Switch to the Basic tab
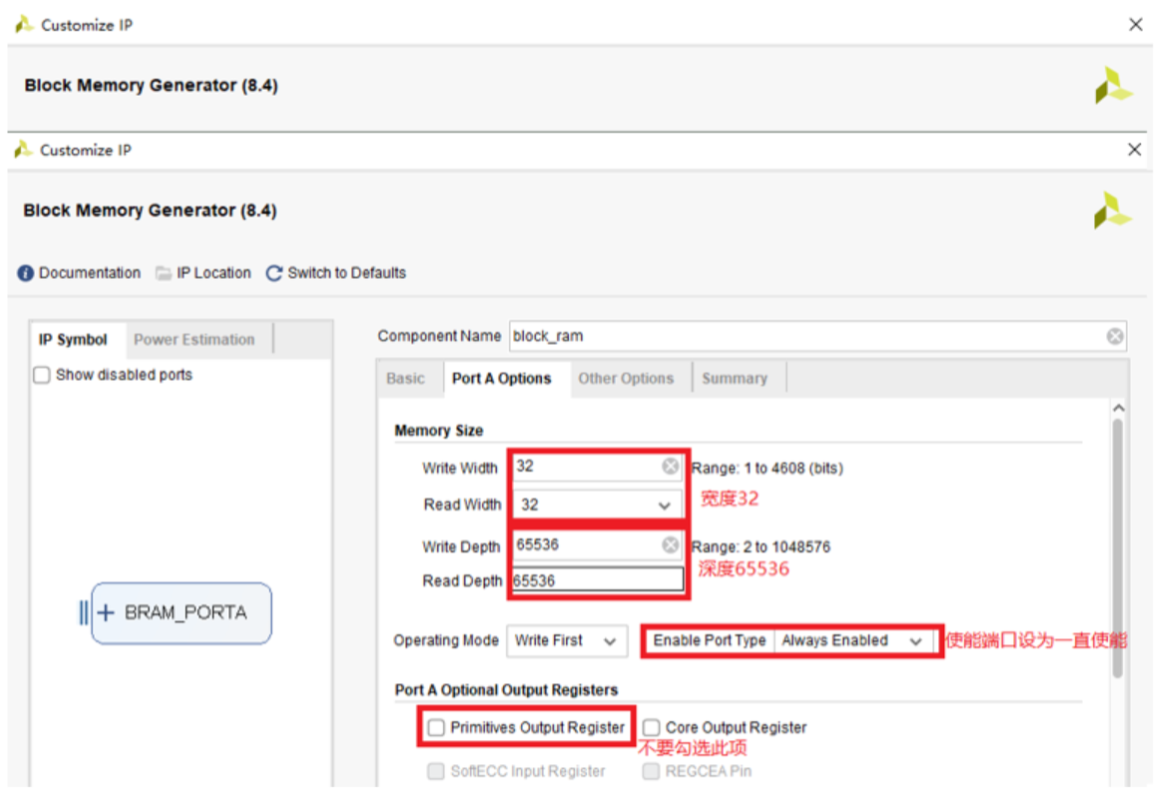This screenshot has width=1158, height=788. point(405,379)
